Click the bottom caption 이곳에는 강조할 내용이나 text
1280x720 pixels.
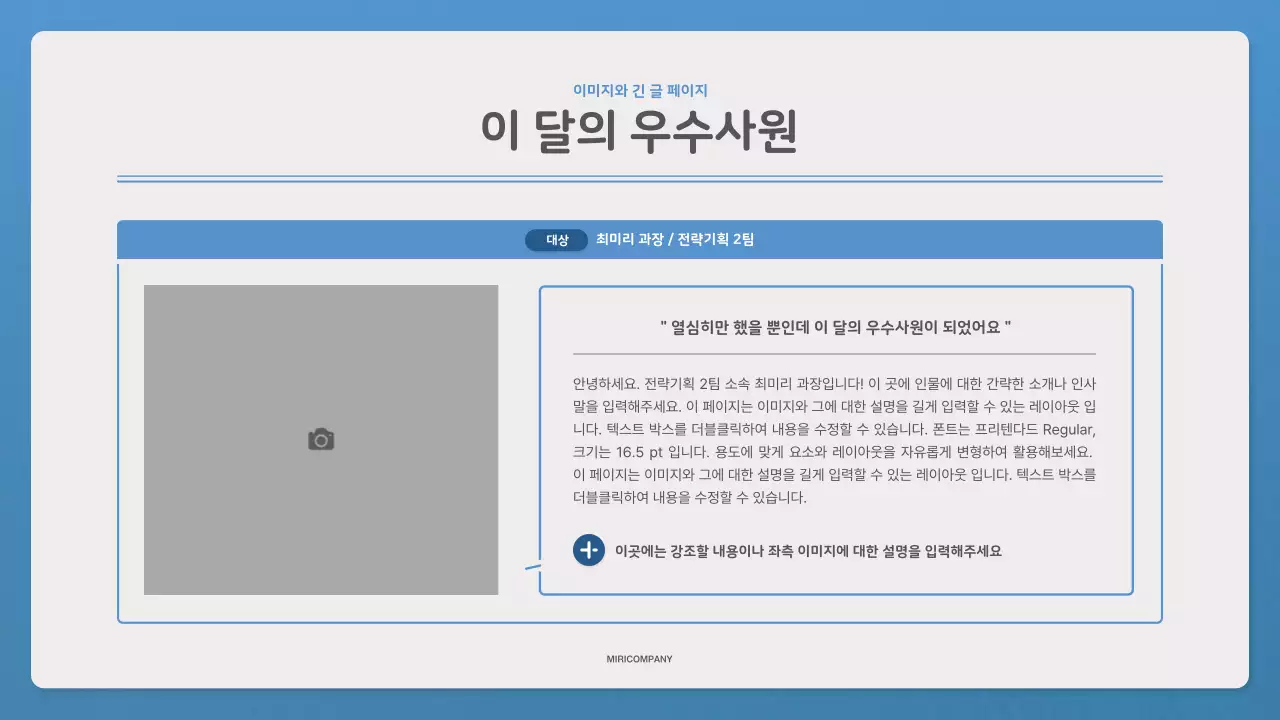tap(810, 550)
